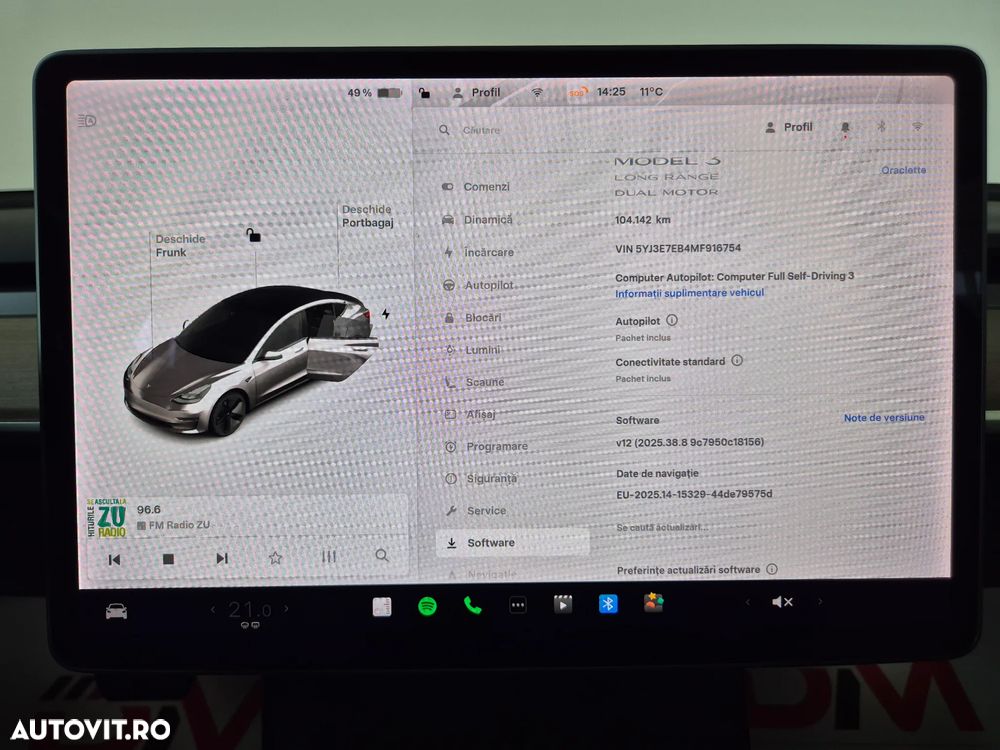1000x750 pixels.
Task: Open the Încărcare charging menu
Action: 478,253
